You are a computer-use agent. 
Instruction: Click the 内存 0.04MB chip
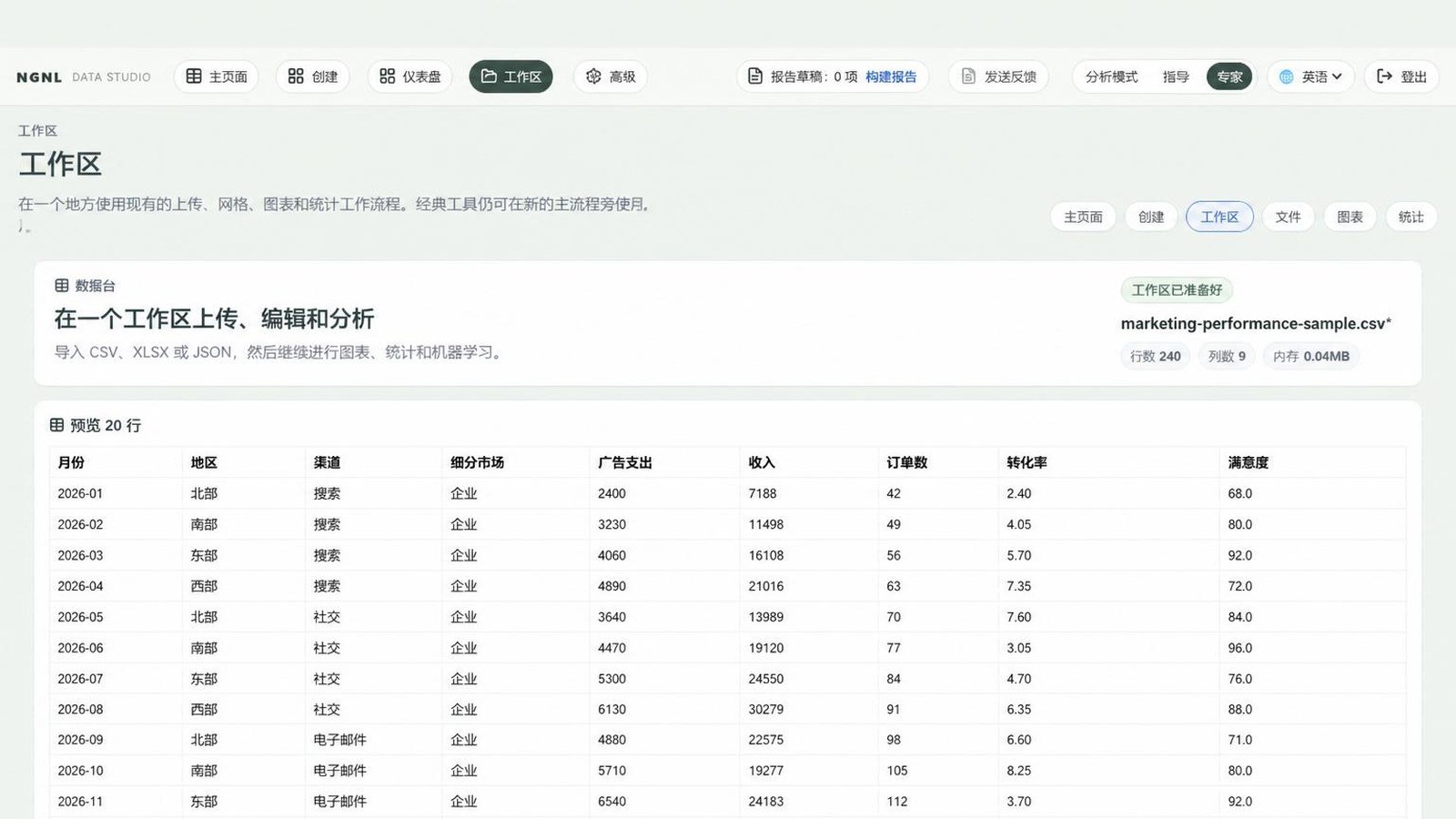pyautogui.click(x=1311, y=356)
